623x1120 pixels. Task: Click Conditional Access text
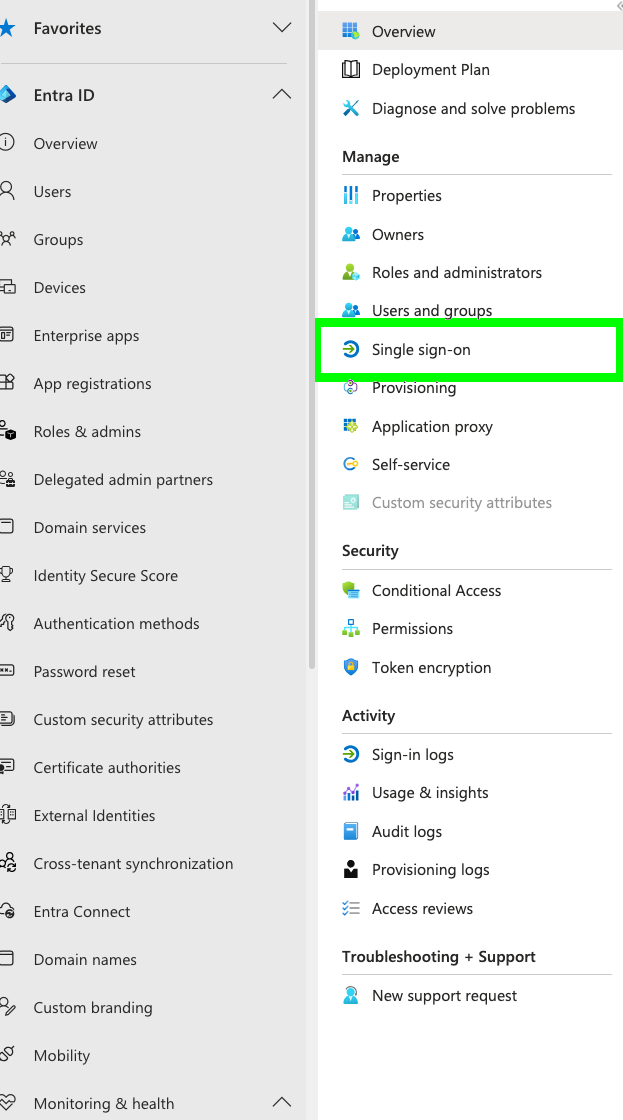click(437, 590)
